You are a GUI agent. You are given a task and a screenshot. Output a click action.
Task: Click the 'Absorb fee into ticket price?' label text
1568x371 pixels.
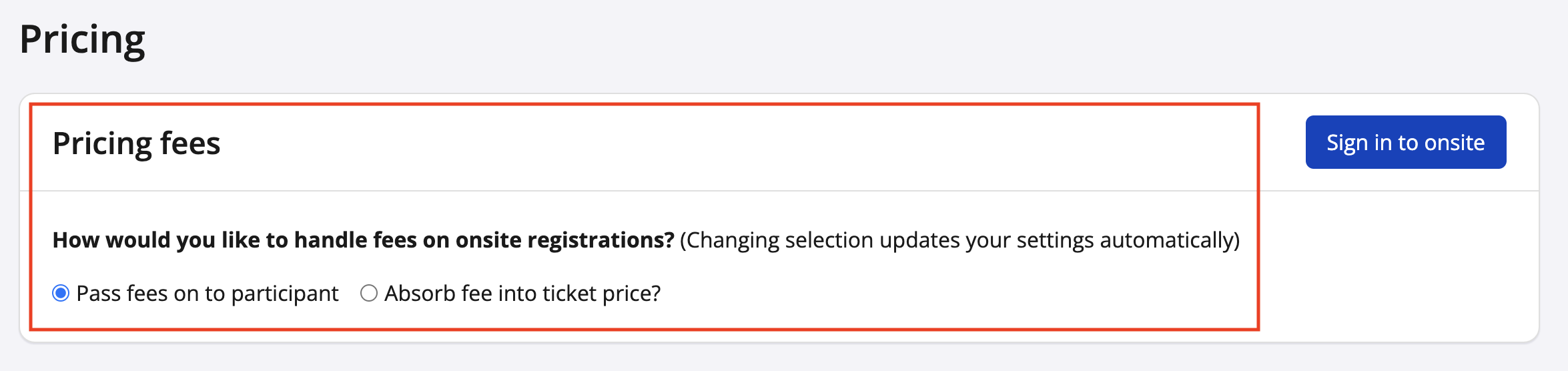click(522, 294)
